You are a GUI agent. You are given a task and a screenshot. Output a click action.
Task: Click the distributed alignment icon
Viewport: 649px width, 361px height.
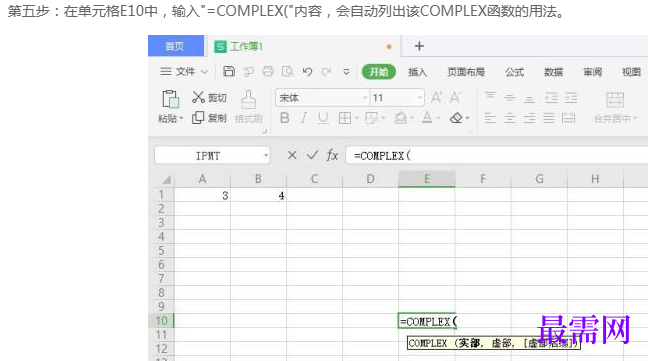click(569, 118)
